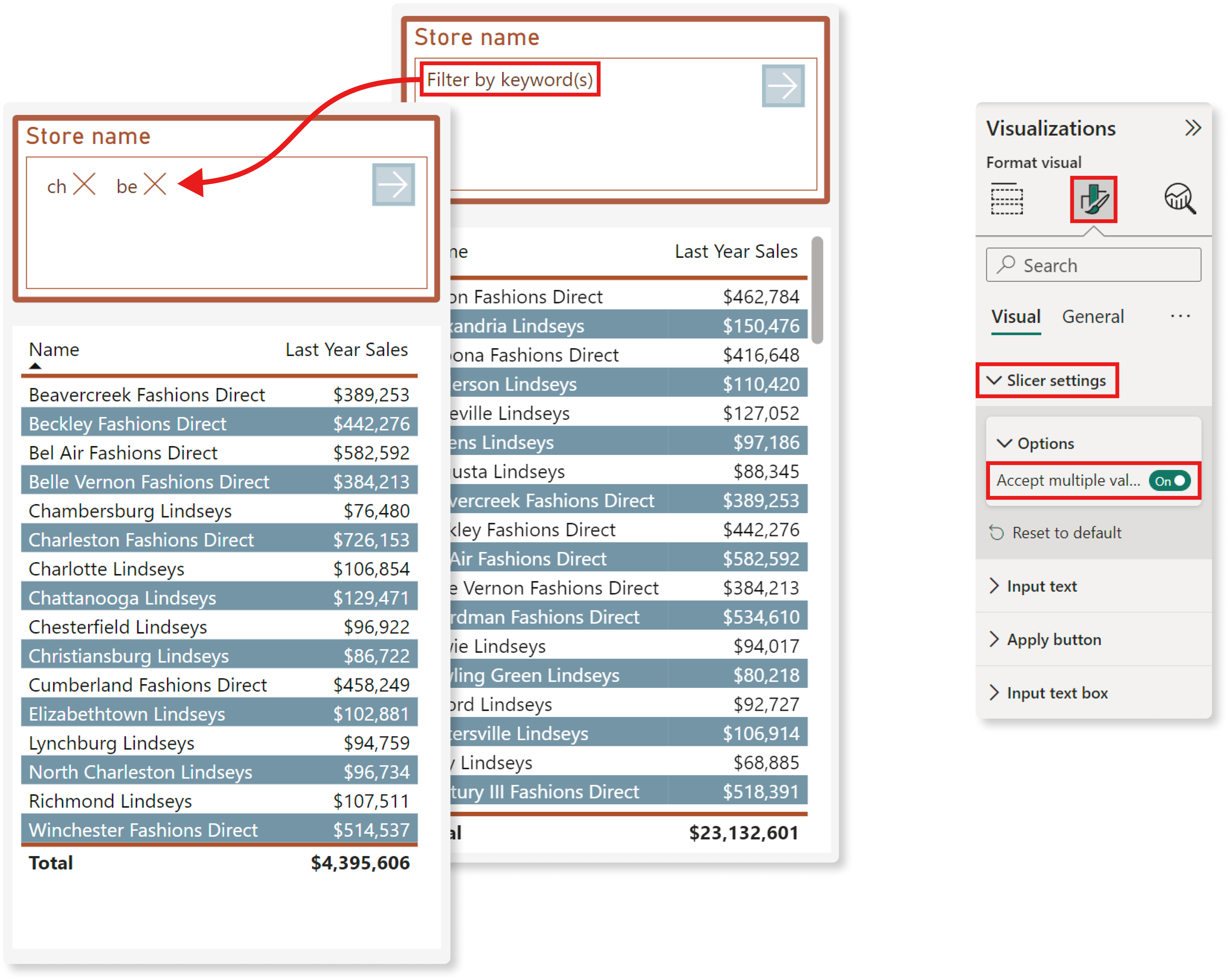The image size is (1228, 980).
Task: Sort by the Name column header
Action: [x=54, y=350]
